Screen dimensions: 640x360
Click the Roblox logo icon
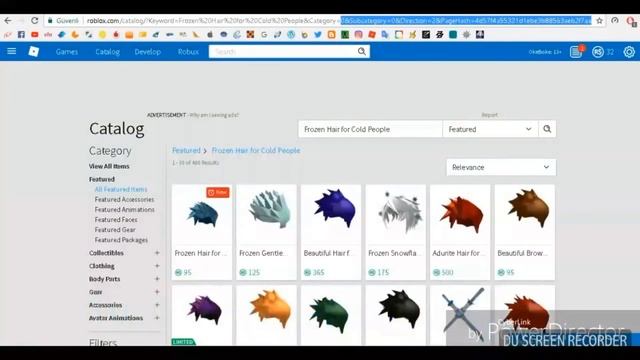[34, 51]
